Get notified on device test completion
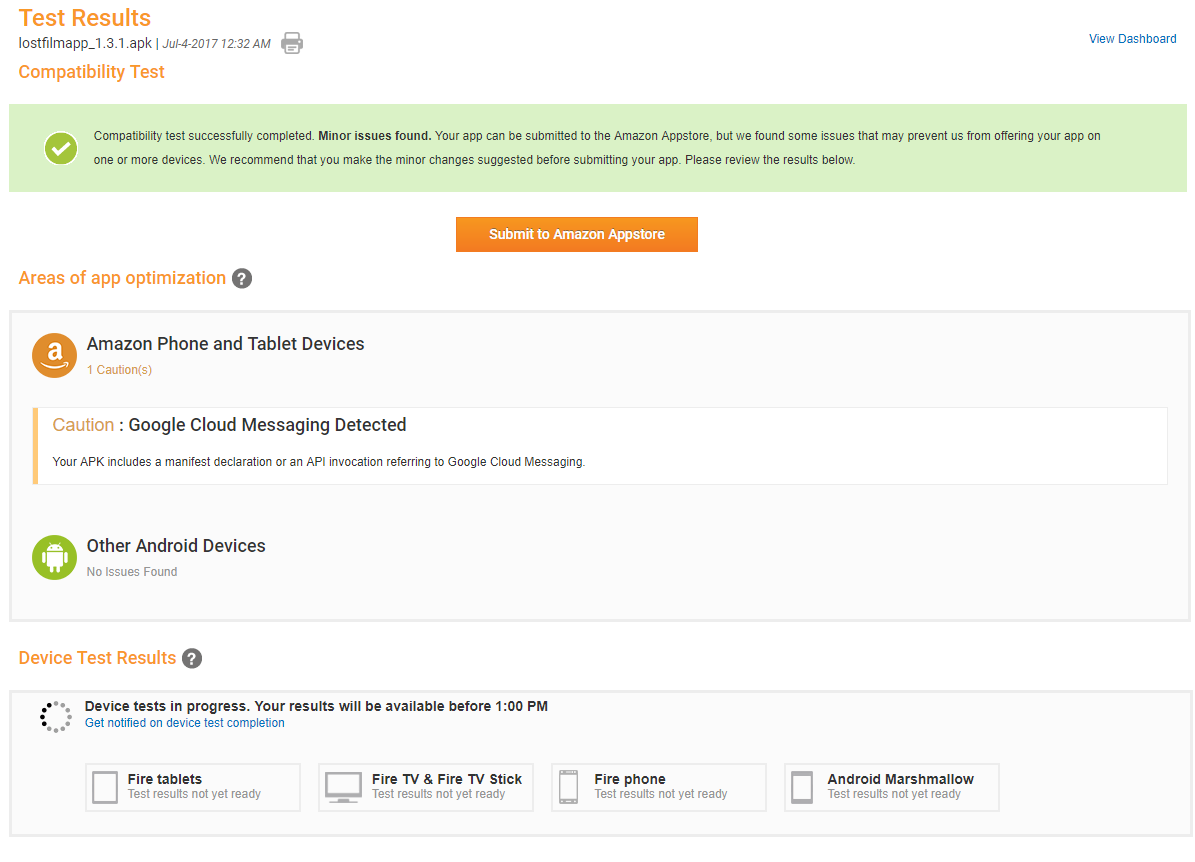 click(x=184, y=723)
